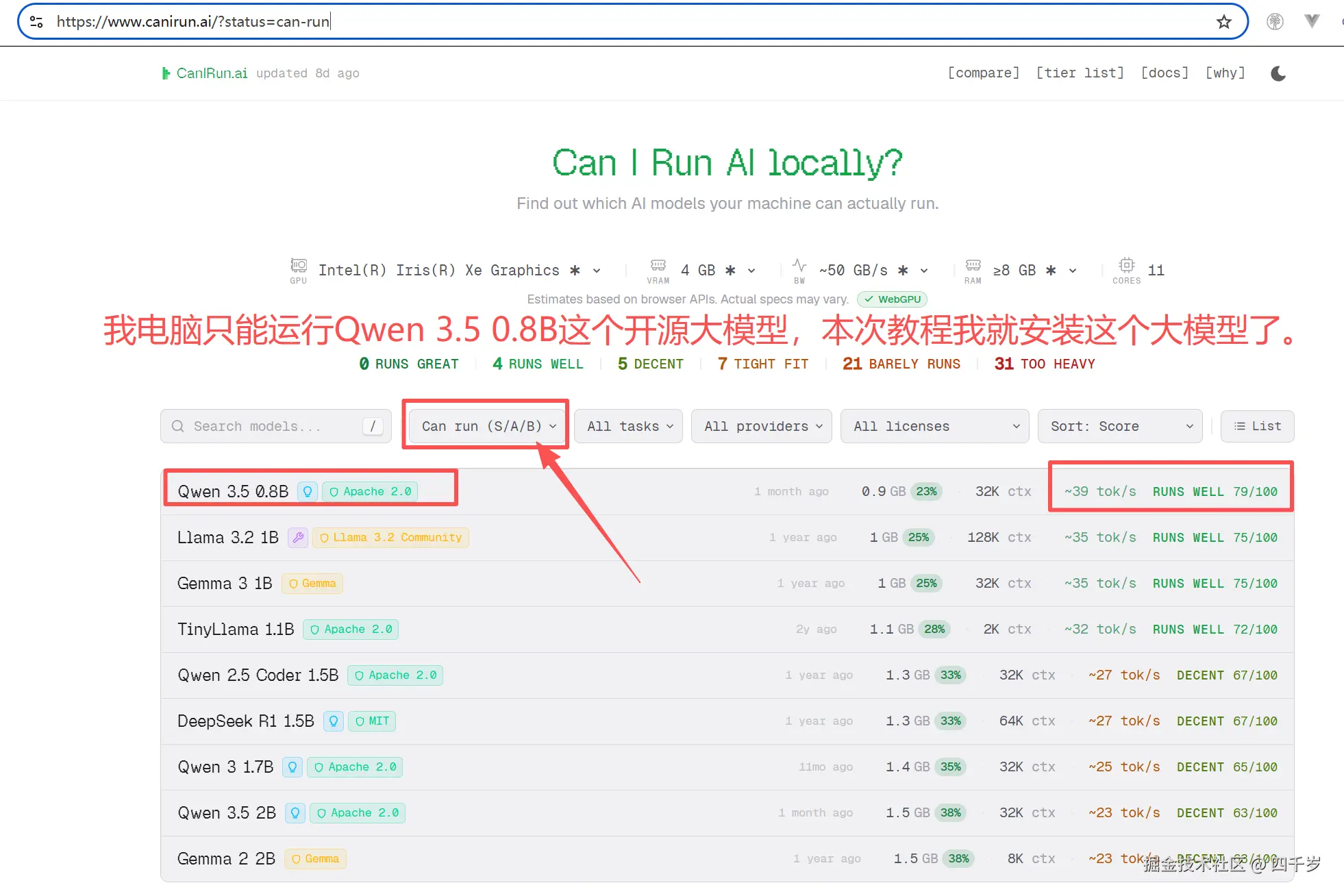1344x896 pixels.
Task: Click the lightbulb icon next to Qwen 3.5 0.8B
Action: 308,492
